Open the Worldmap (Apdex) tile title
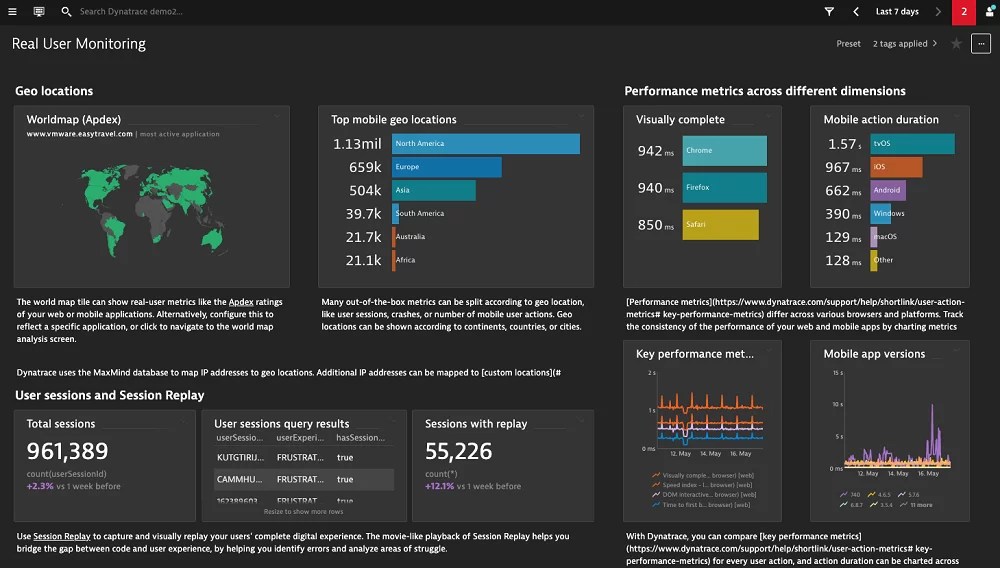 [x=73, y=119]
